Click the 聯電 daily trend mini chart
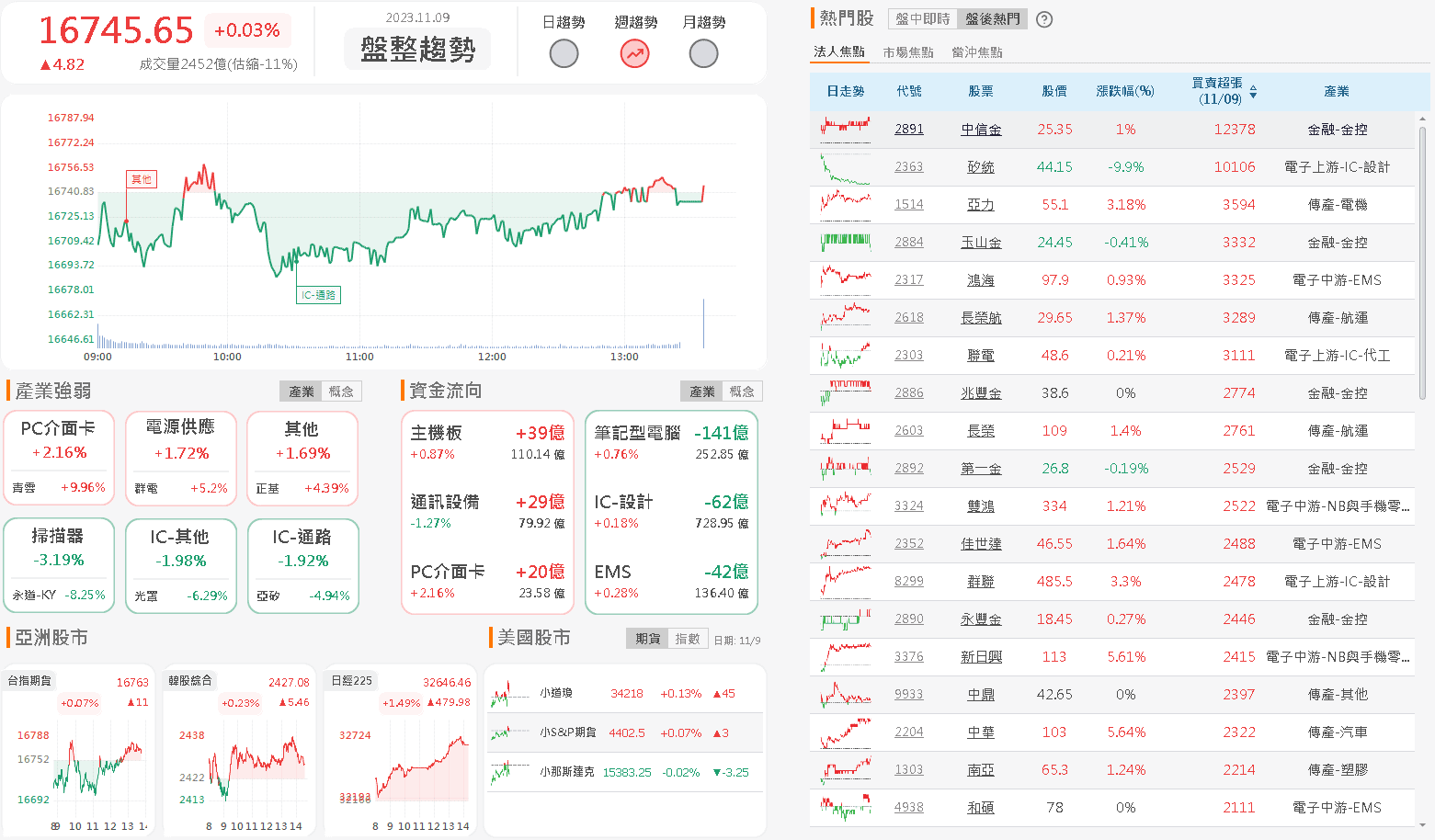The width and height of the screenshot is (1435, 840). click(x=846, y=356)
